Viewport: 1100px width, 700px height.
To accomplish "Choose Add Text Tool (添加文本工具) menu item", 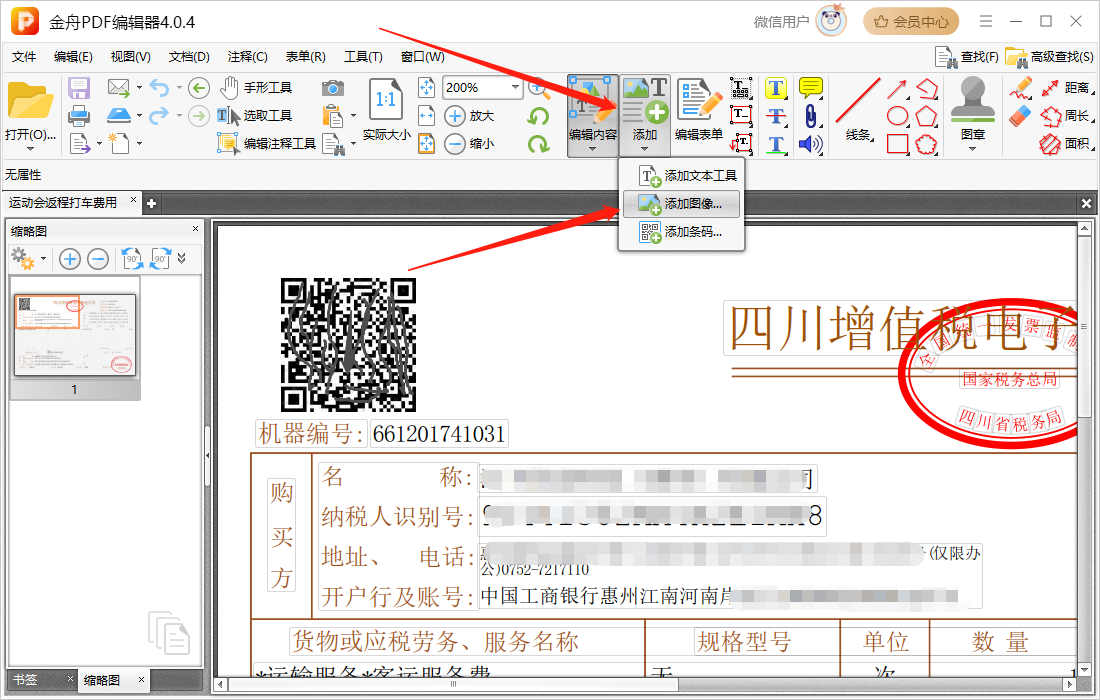I will coord(680,175).
